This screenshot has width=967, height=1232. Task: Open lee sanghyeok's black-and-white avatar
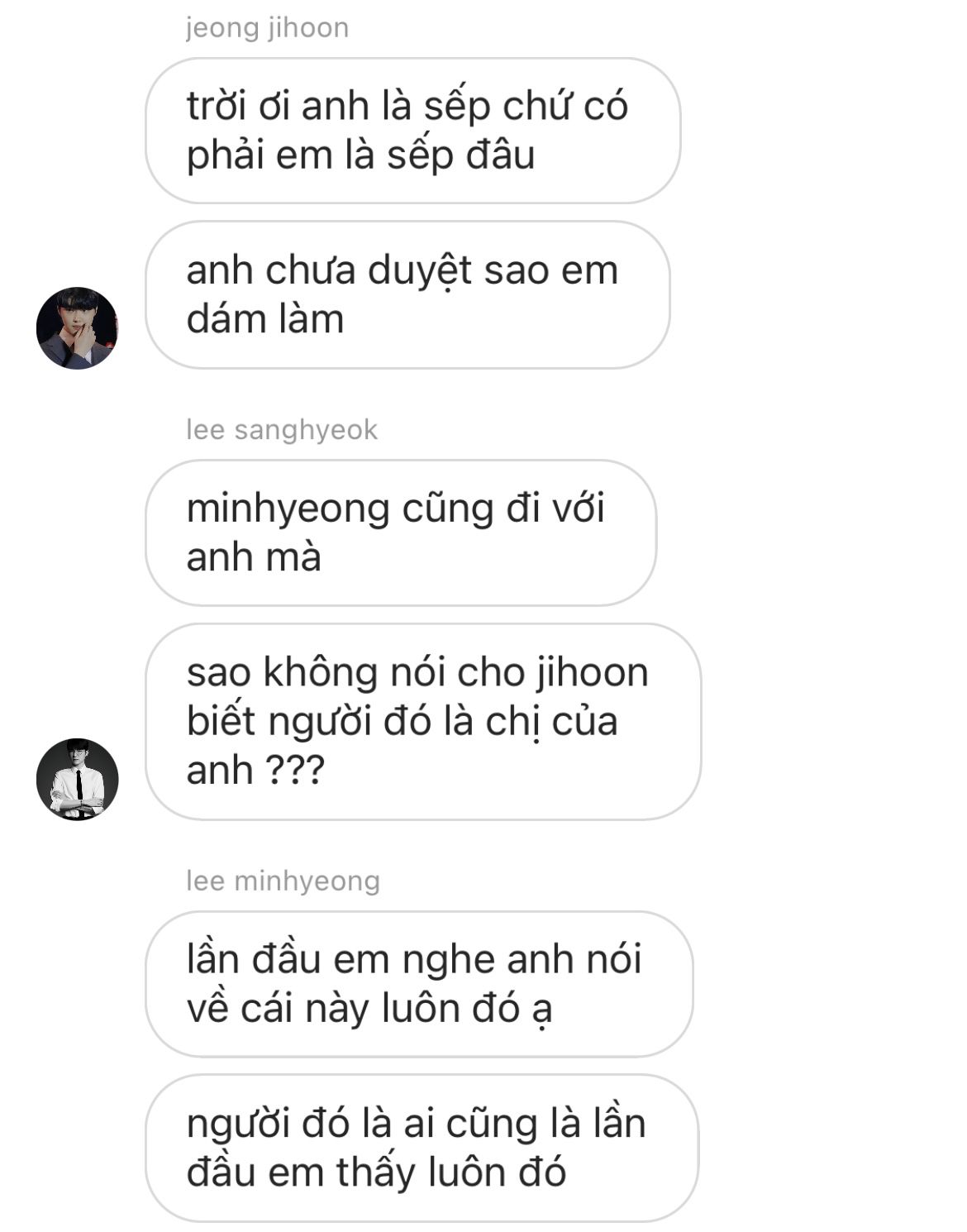(x=77, y=780)
